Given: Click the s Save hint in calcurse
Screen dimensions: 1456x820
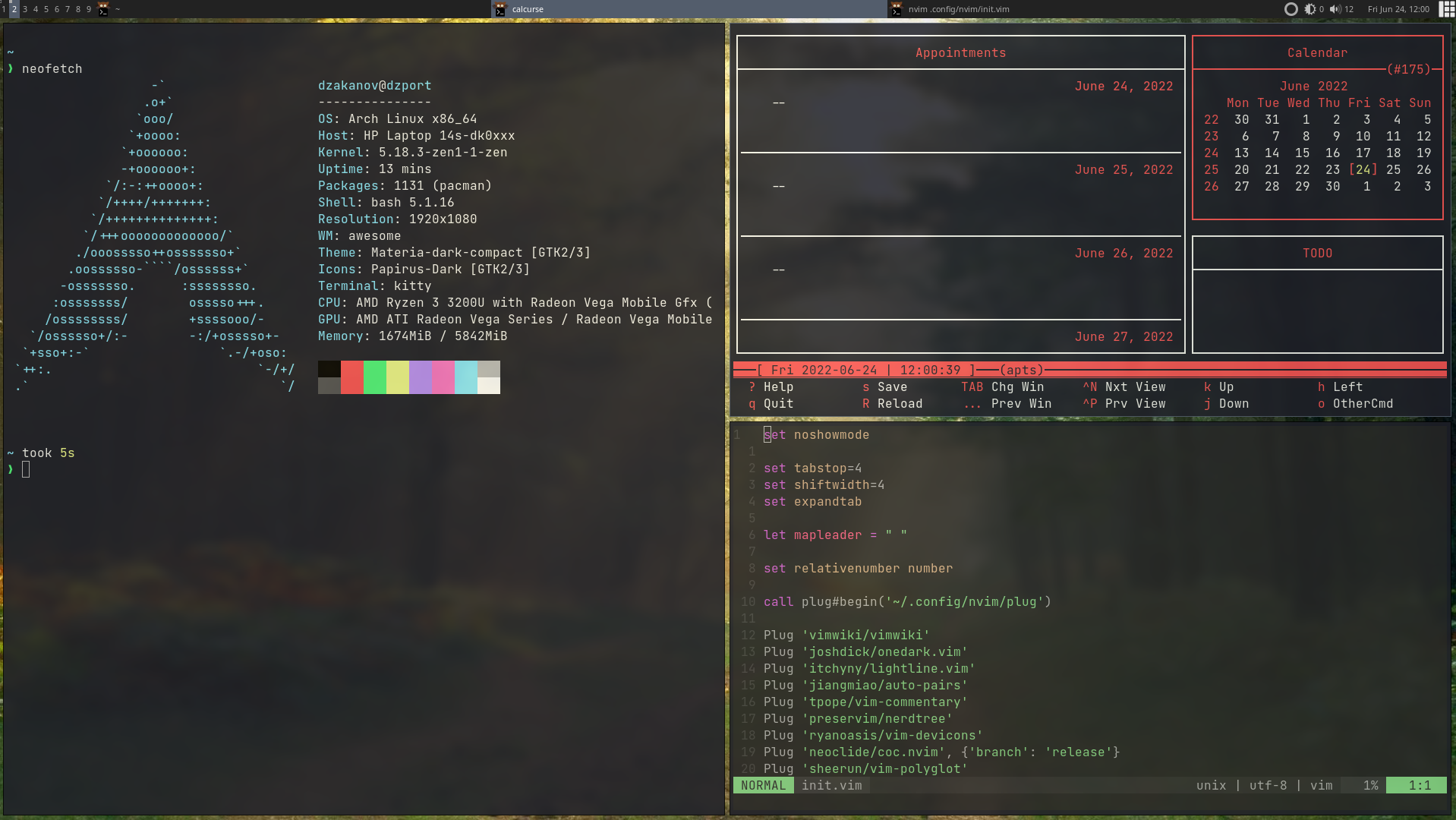Looking at the screenshot, I should coord(885,386).
